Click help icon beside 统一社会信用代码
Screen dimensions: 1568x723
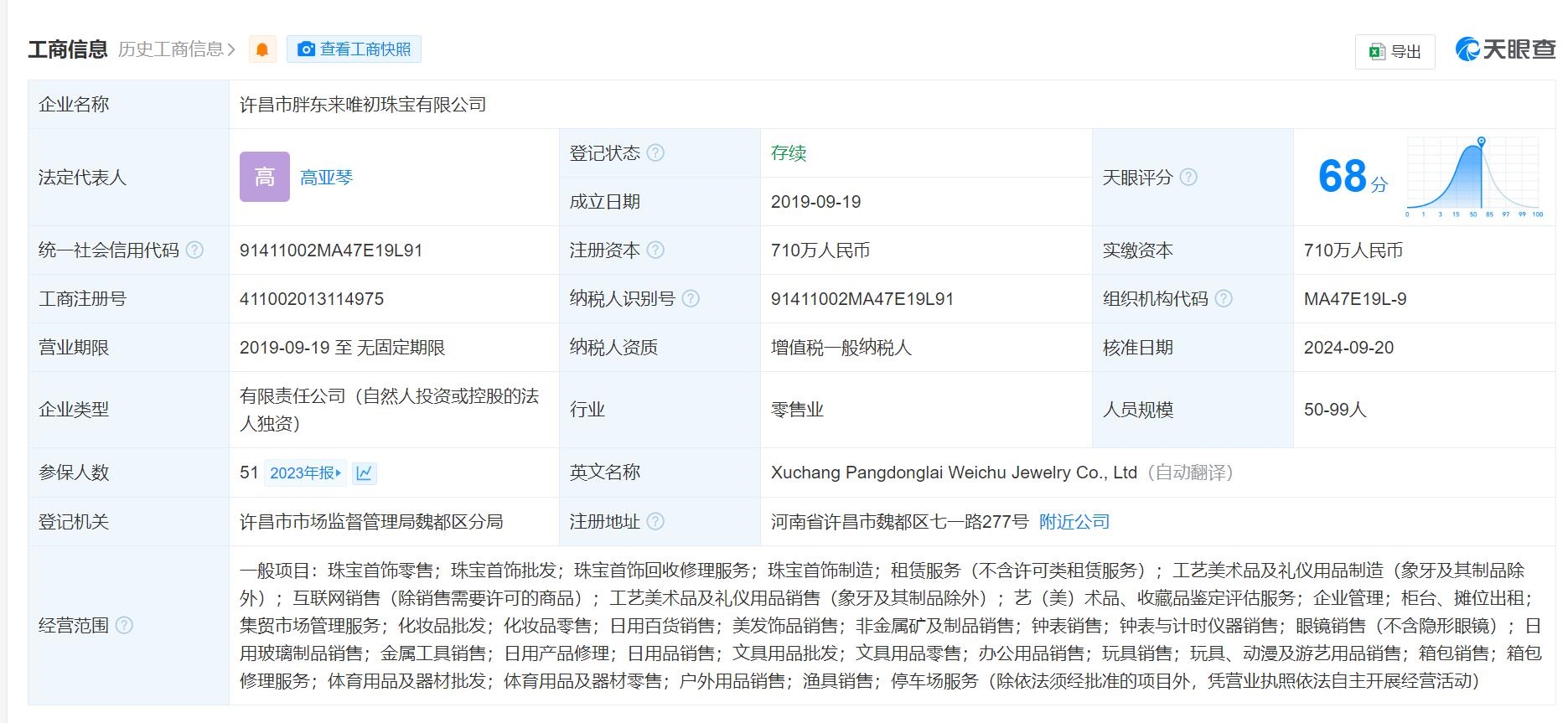tap(194, 250)
